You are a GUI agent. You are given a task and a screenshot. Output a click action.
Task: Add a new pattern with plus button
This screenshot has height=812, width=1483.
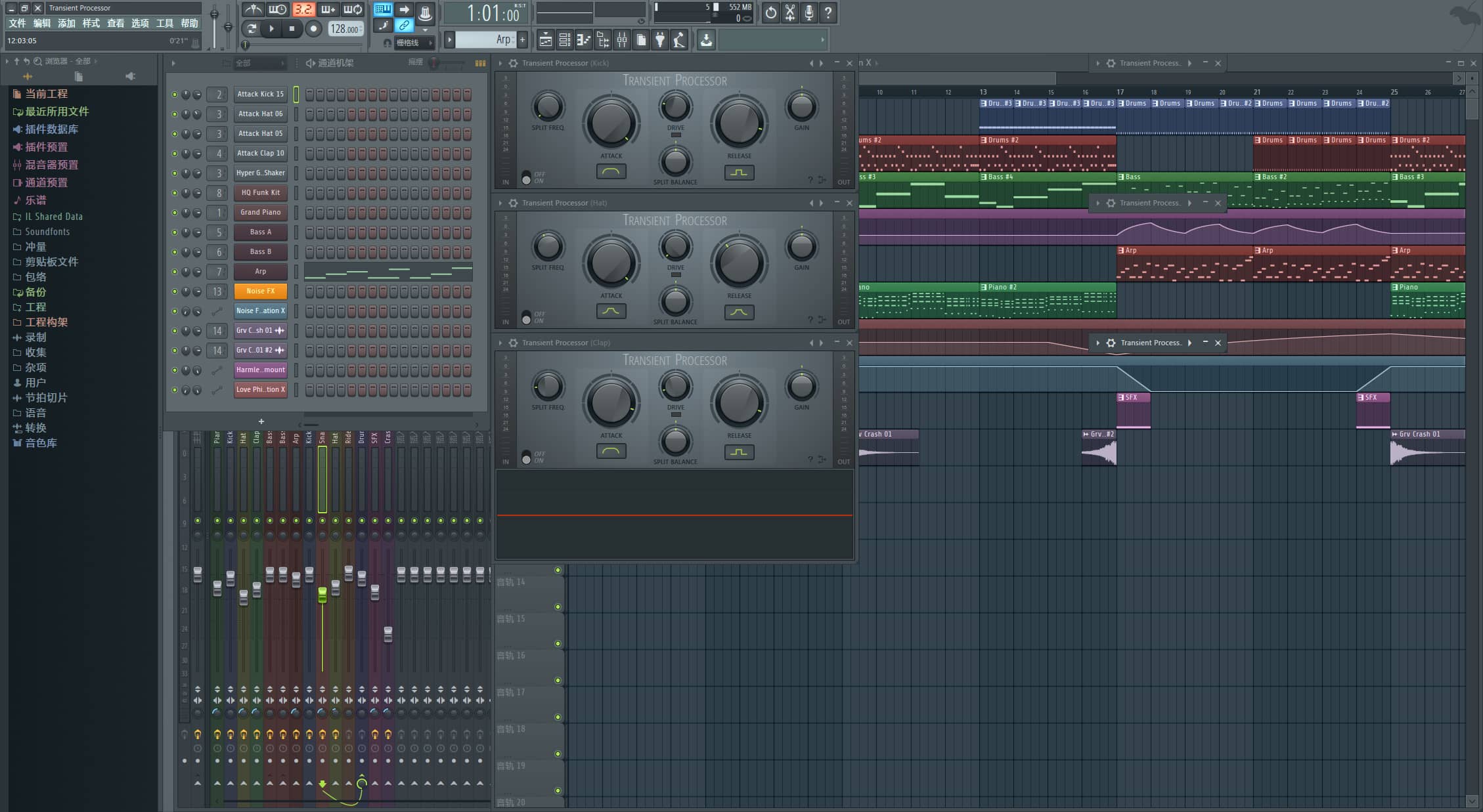click(523, 40)
